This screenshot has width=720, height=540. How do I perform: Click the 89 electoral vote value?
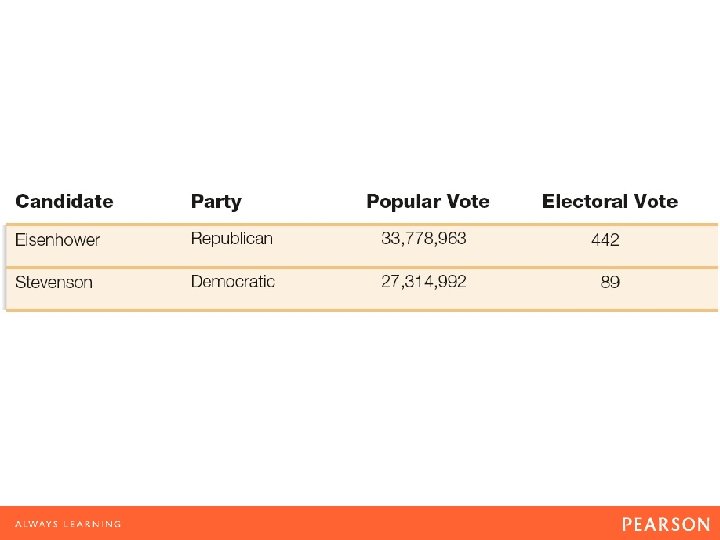(610, 282)
